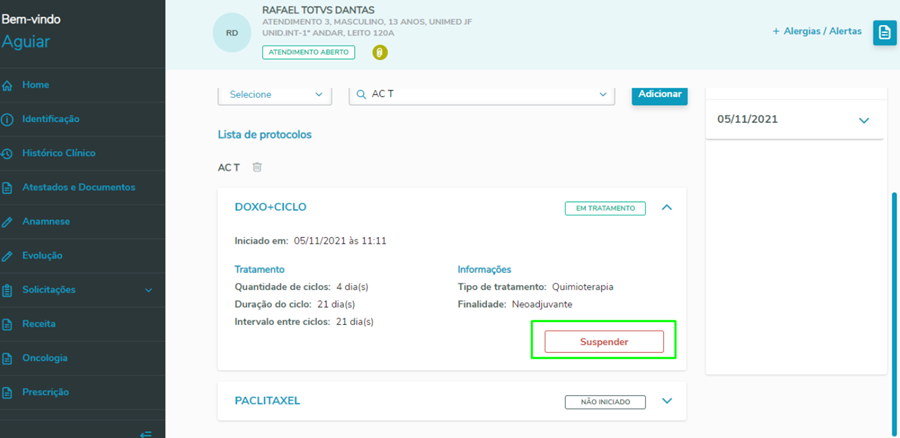The height and width of the screenshot is (438, 900).
Task: Go to Histórico Clínico
Action: 59,153
